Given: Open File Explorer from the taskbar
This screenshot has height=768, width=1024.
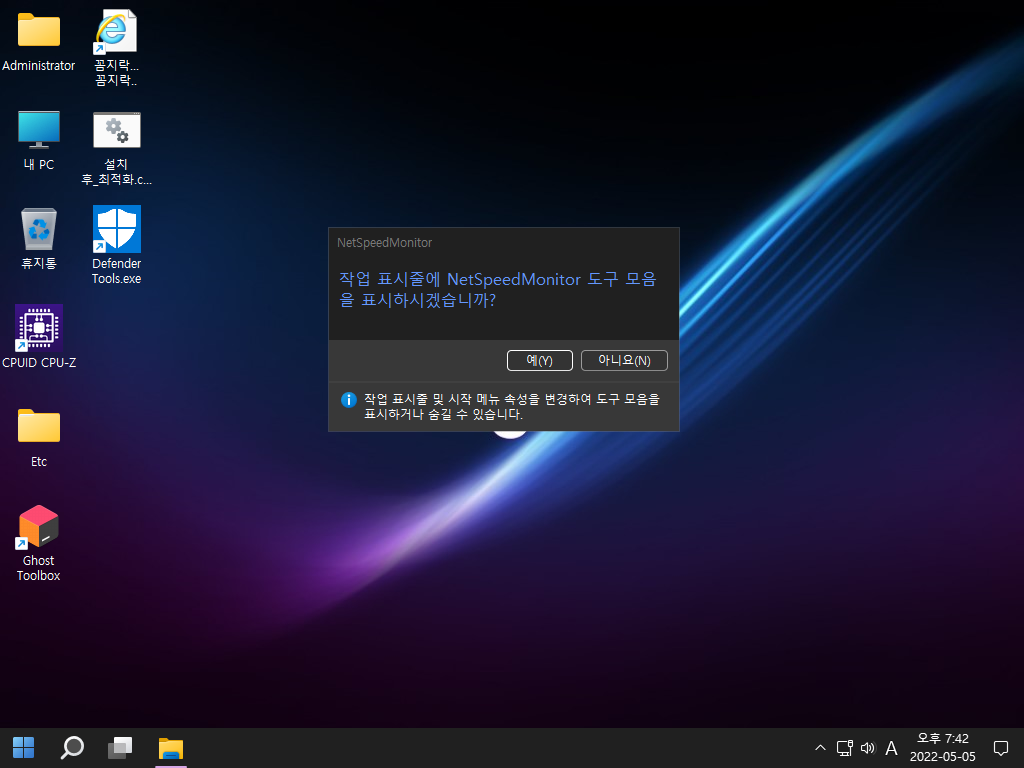Looking at the screenshot, I should (171, 748).
